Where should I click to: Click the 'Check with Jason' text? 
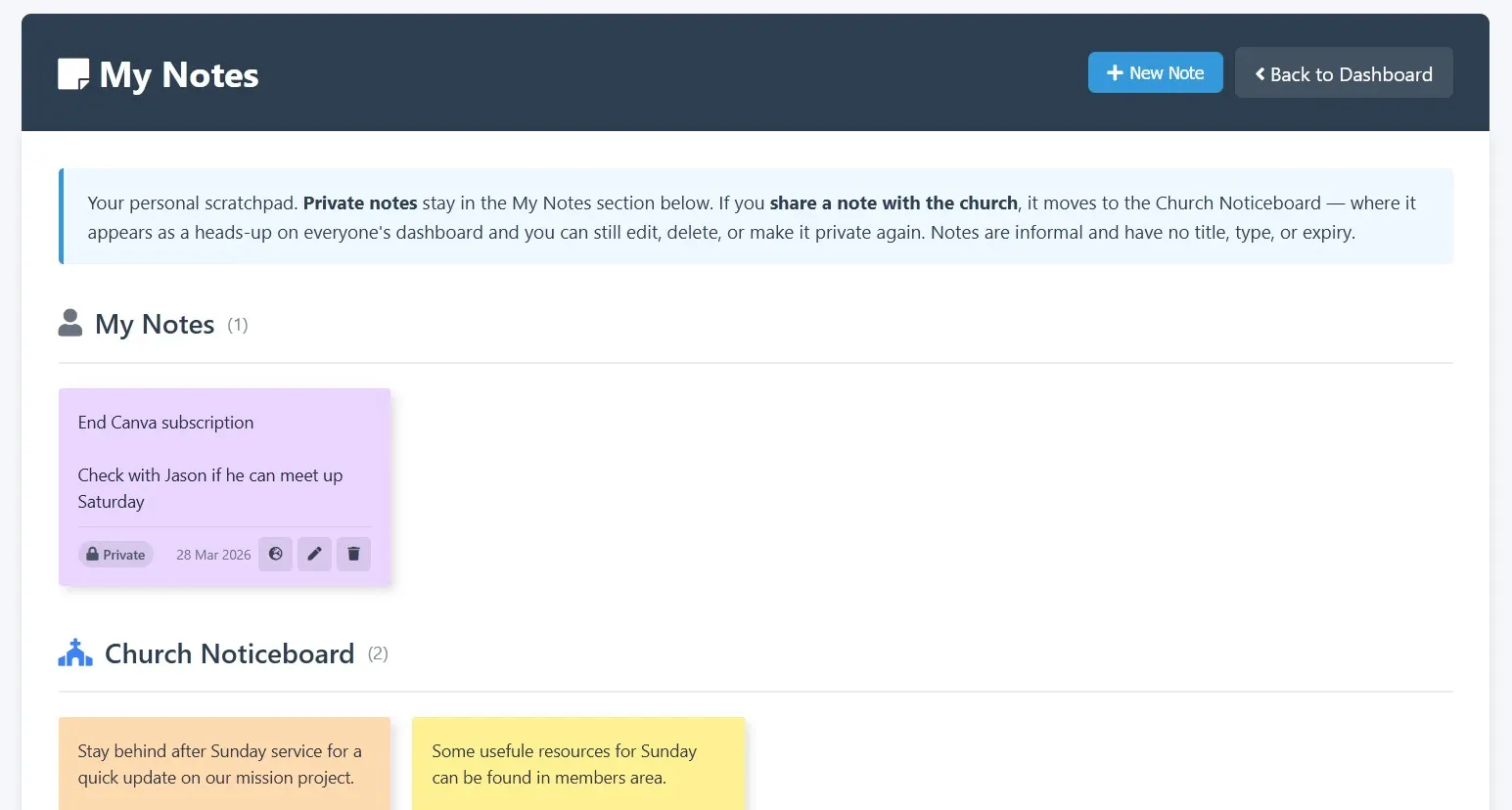[210, 488]
